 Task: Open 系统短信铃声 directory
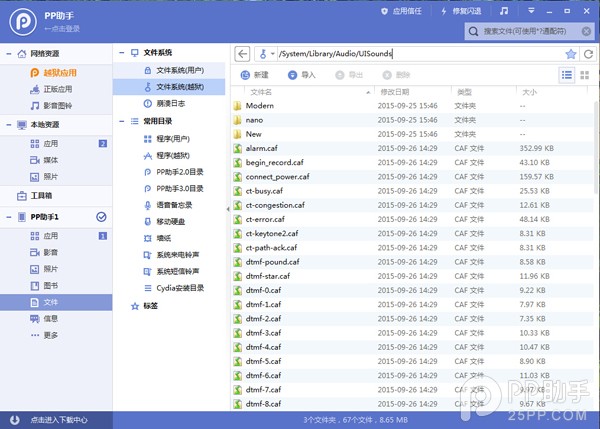(x=169, y=271)
